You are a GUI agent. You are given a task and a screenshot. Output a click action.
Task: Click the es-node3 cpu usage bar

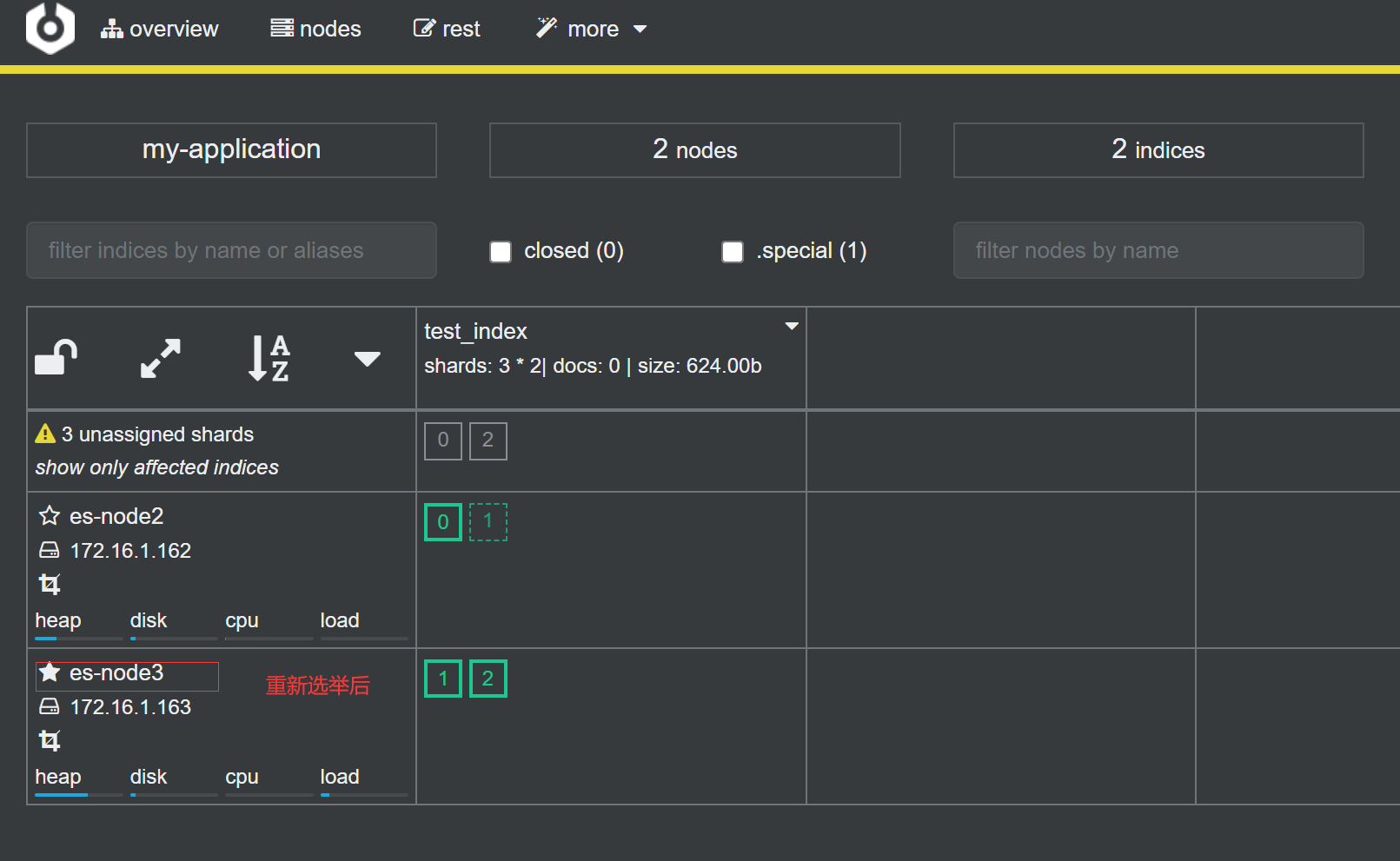269,795
